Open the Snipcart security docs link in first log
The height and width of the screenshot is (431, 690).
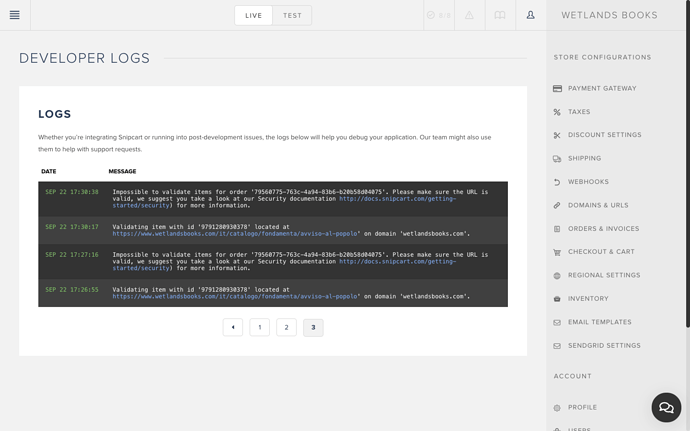[397, 199]
